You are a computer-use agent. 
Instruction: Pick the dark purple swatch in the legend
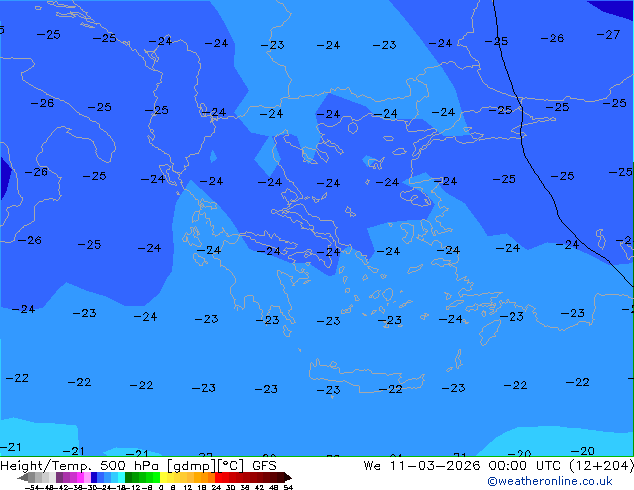[59, 477]
